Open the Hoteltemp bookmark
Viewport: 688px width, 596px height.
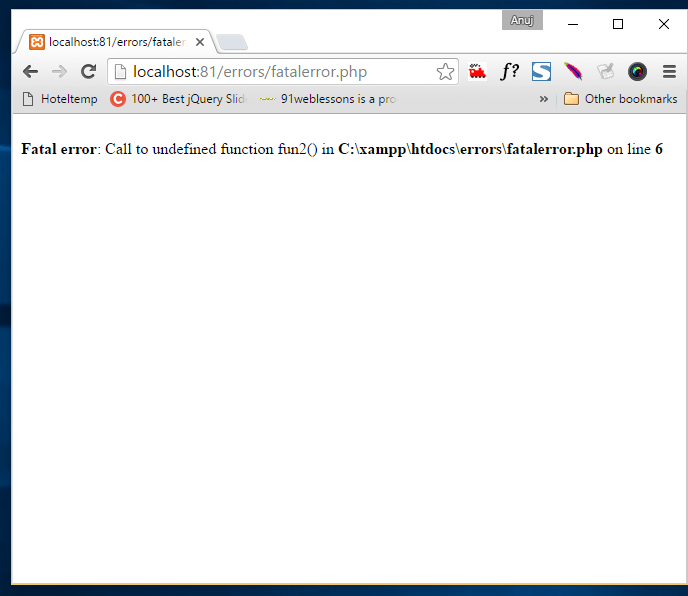61,99
